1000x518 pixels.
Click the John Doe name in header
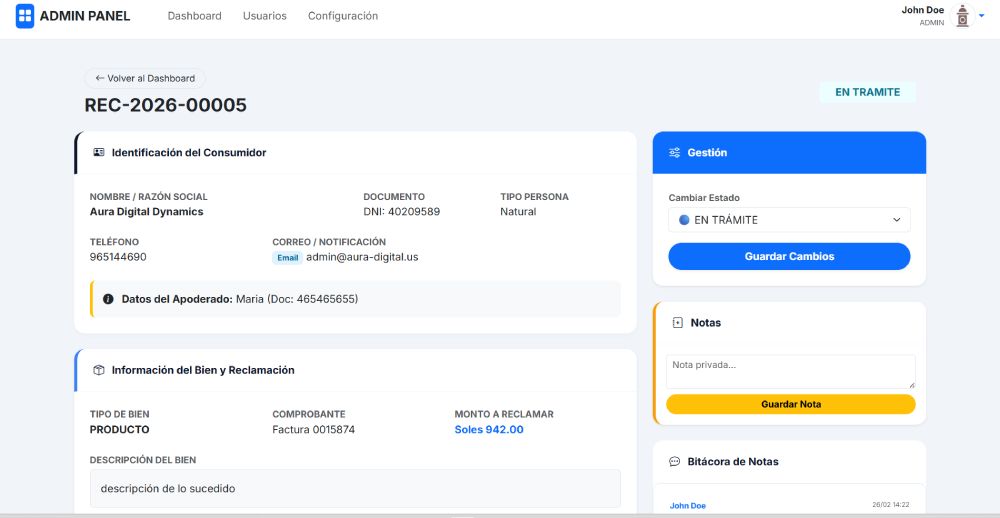click(923, 10)
